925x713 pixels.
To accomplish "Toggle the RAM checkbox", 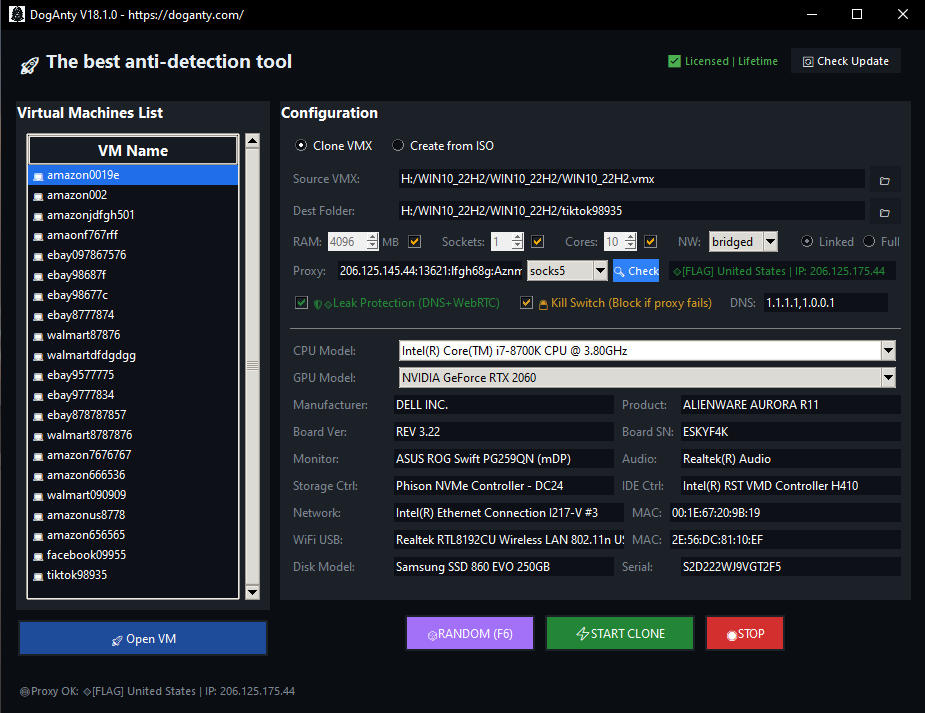I will click(415, 241).
